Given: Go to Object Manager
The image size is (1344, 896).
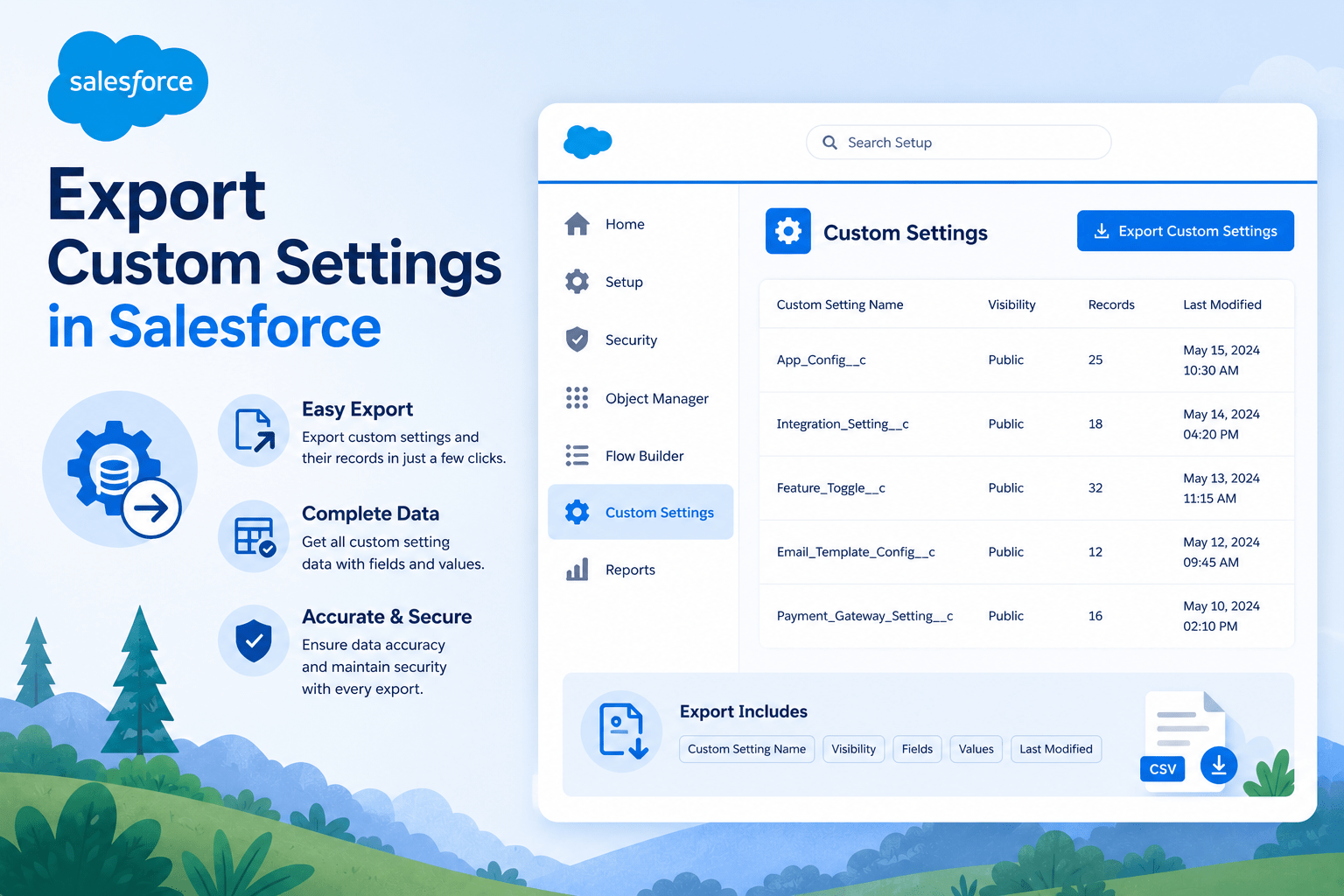Looking at the screenshot, I should [640, 398].
